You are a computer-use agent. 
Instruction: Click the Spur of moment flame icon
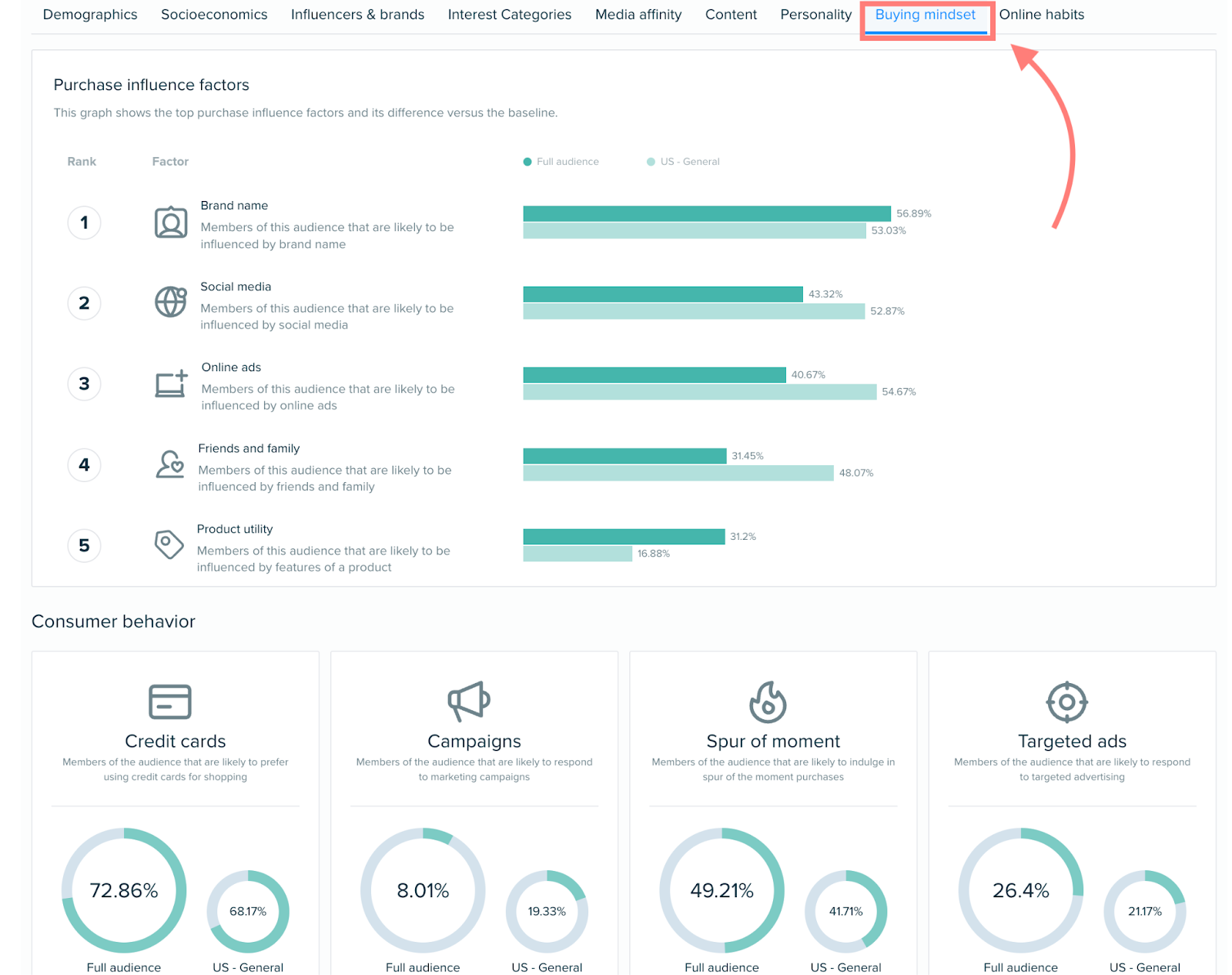[768, 702]
